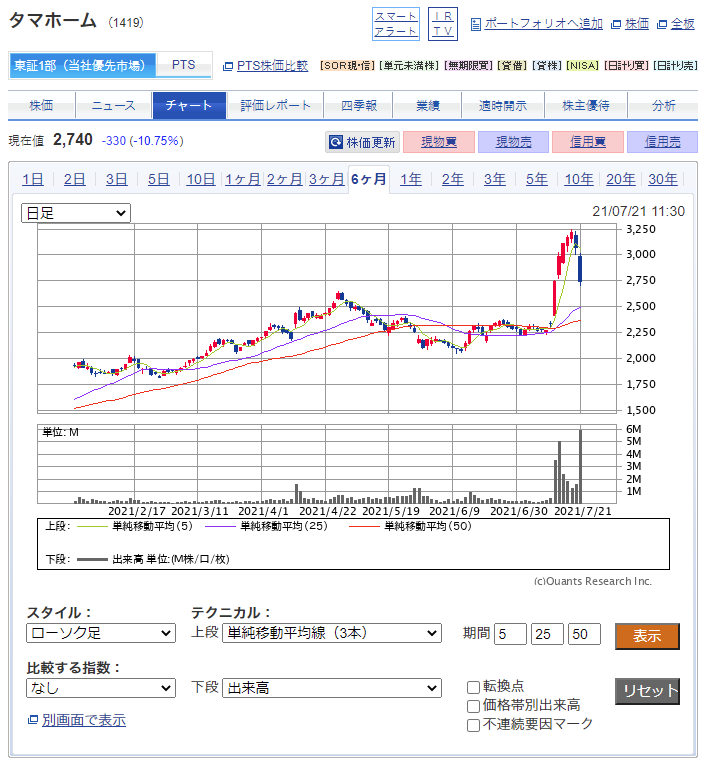Switch to the 株価 tab
This screenshot has height=769, width=705.
point(41,105)
